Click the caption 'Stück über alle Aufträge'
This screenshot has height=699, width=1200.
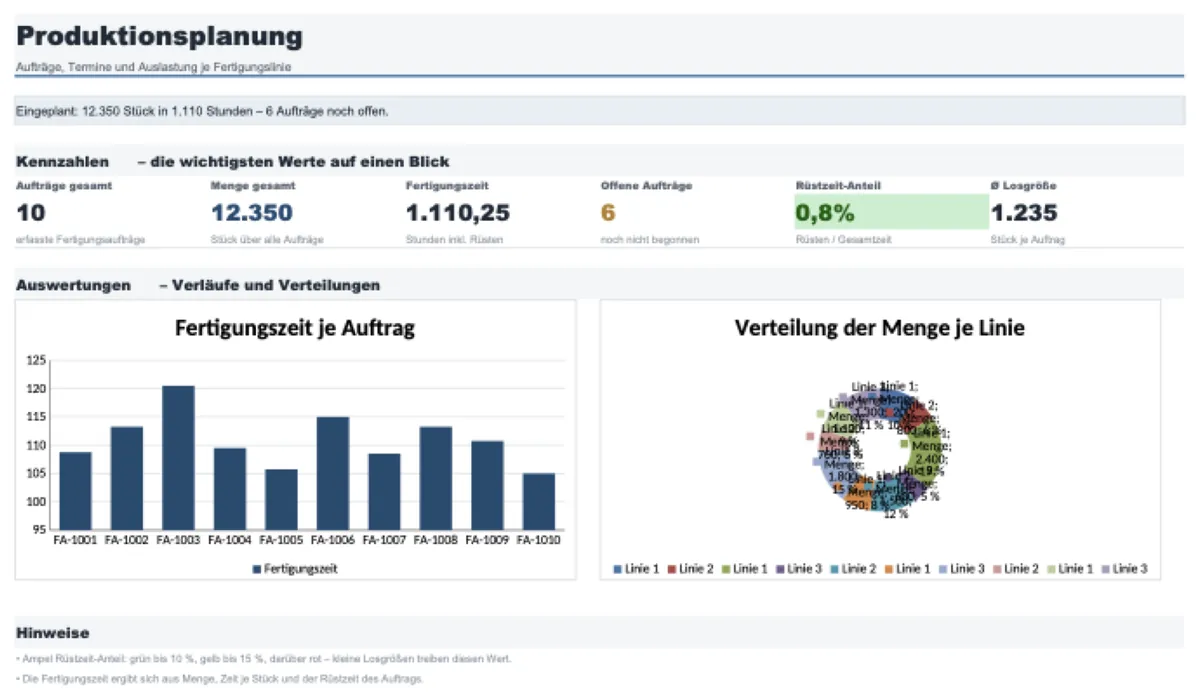coord(267,240)
